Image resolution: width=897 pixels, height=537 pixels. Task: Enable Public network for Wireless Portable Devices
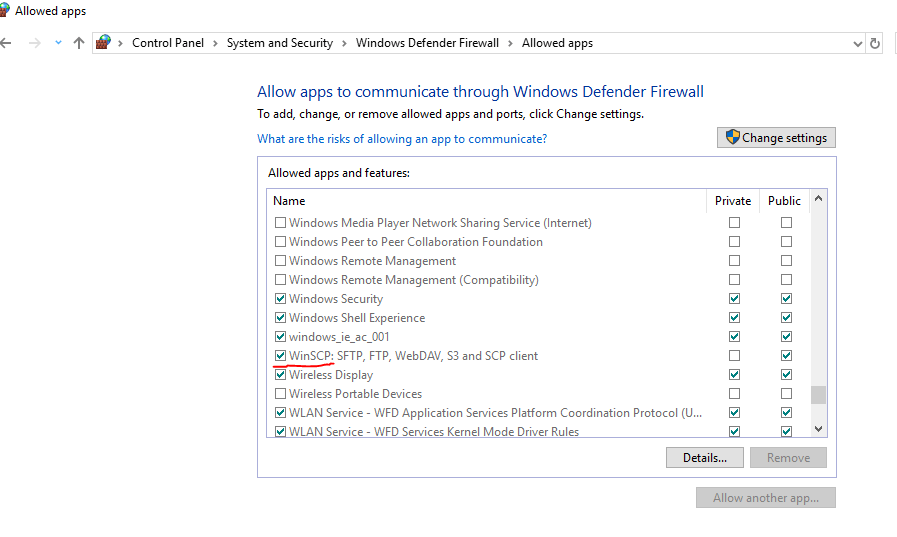pos(787,393)
